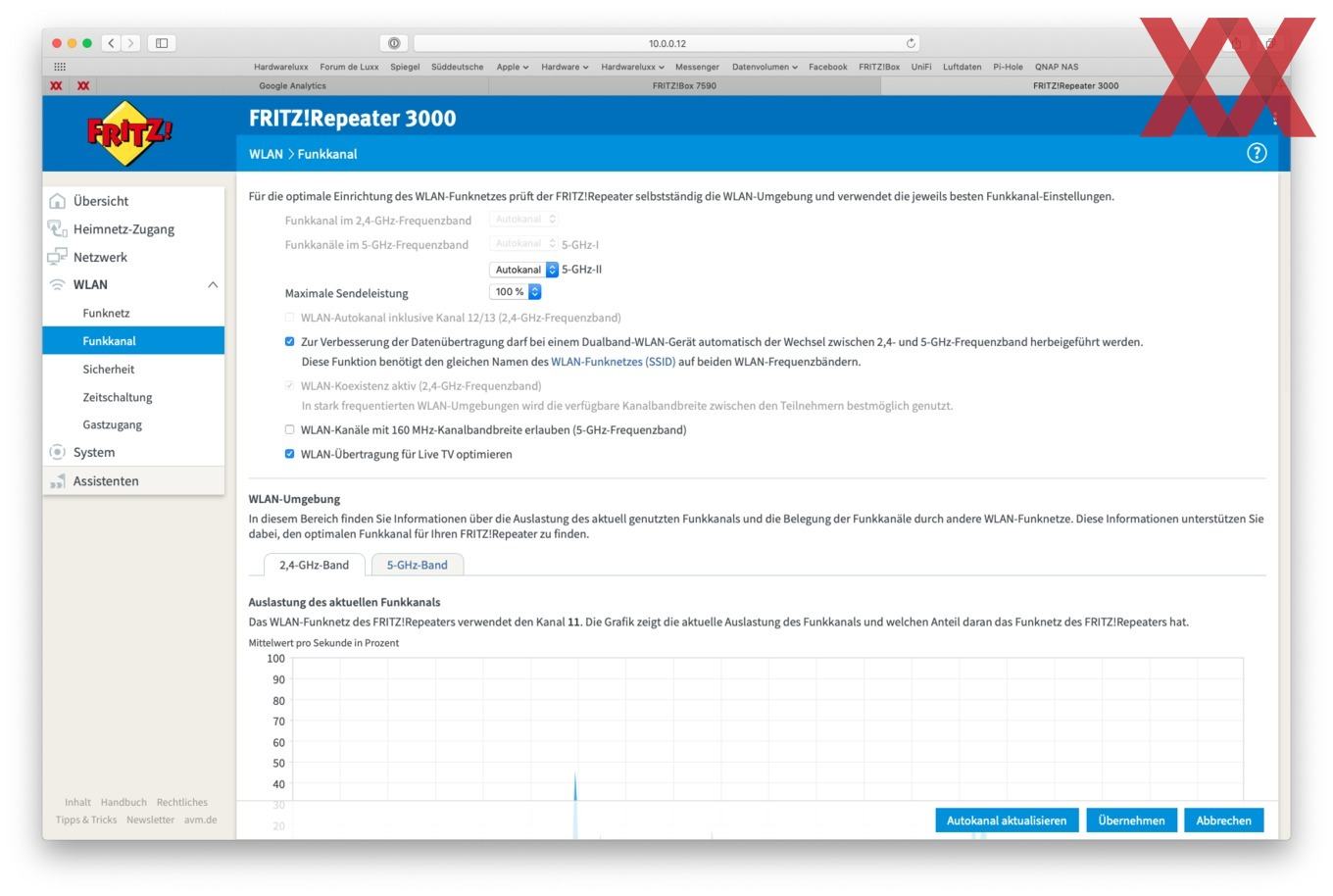Open the help question mark icon
Viewport: 1333px width, 896px height.
pos(1257,153)
